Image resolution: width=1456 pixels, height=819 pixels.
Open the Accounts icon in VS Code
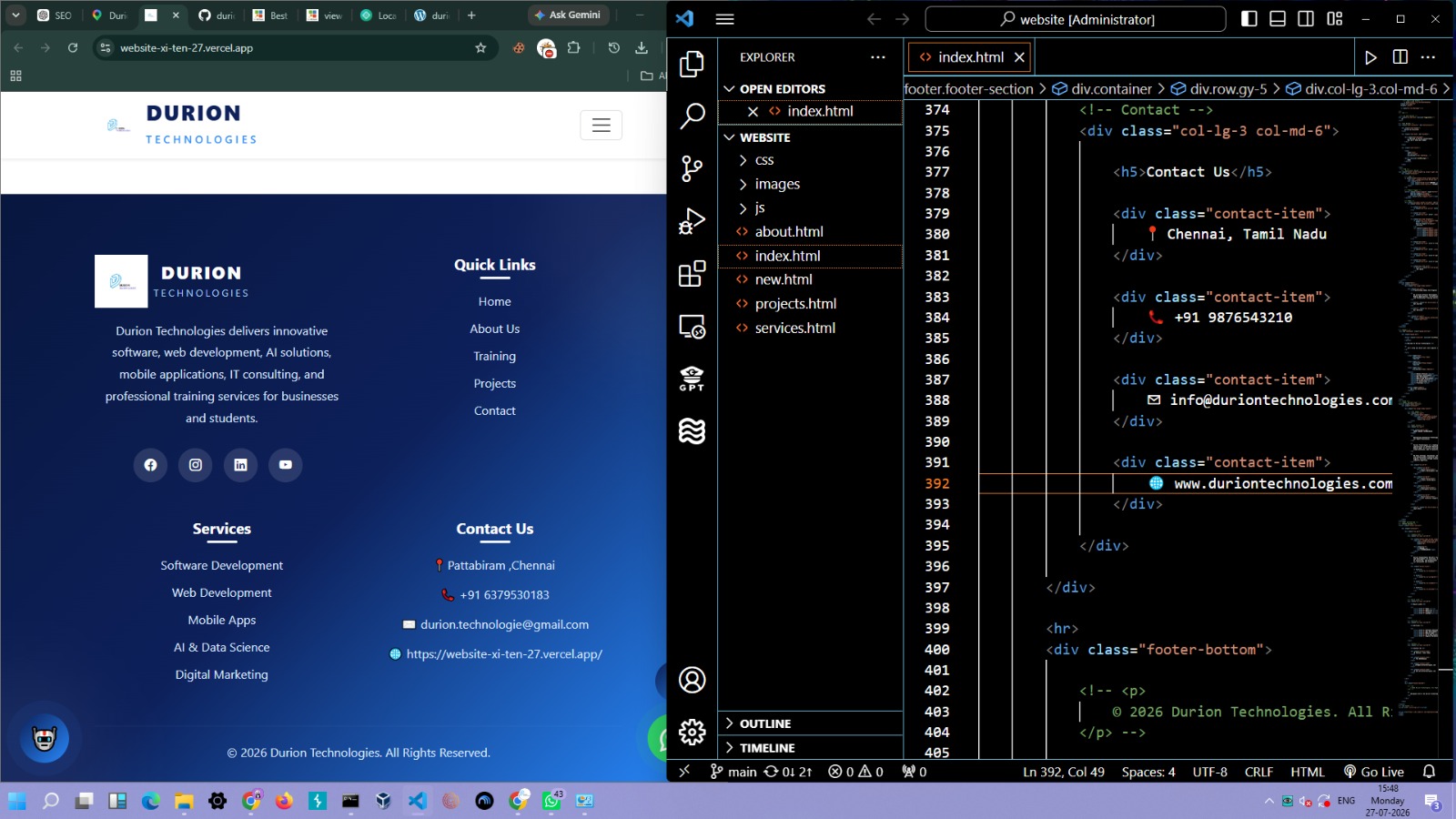click(692, 680)
